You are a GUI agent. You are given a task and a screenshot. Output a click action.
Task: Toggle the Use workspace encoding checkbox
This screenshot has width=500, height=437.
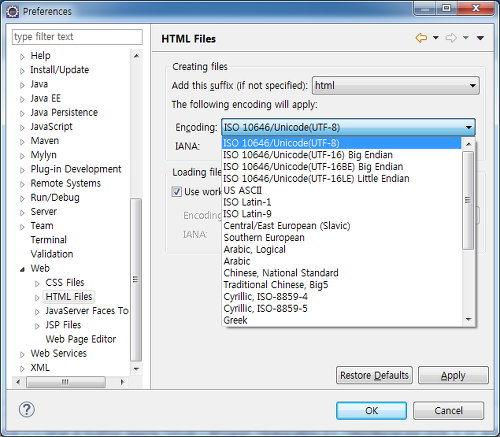click(x=176, y=192)
